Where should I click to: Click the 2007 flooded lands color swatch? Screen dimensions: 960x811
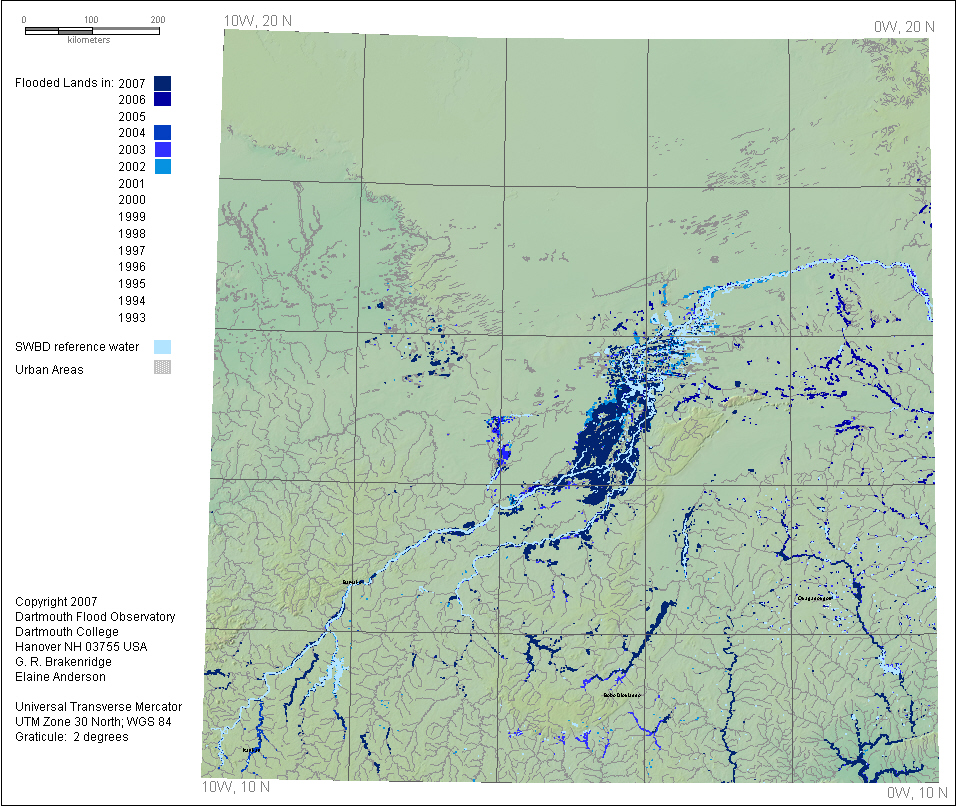[163, 83]
